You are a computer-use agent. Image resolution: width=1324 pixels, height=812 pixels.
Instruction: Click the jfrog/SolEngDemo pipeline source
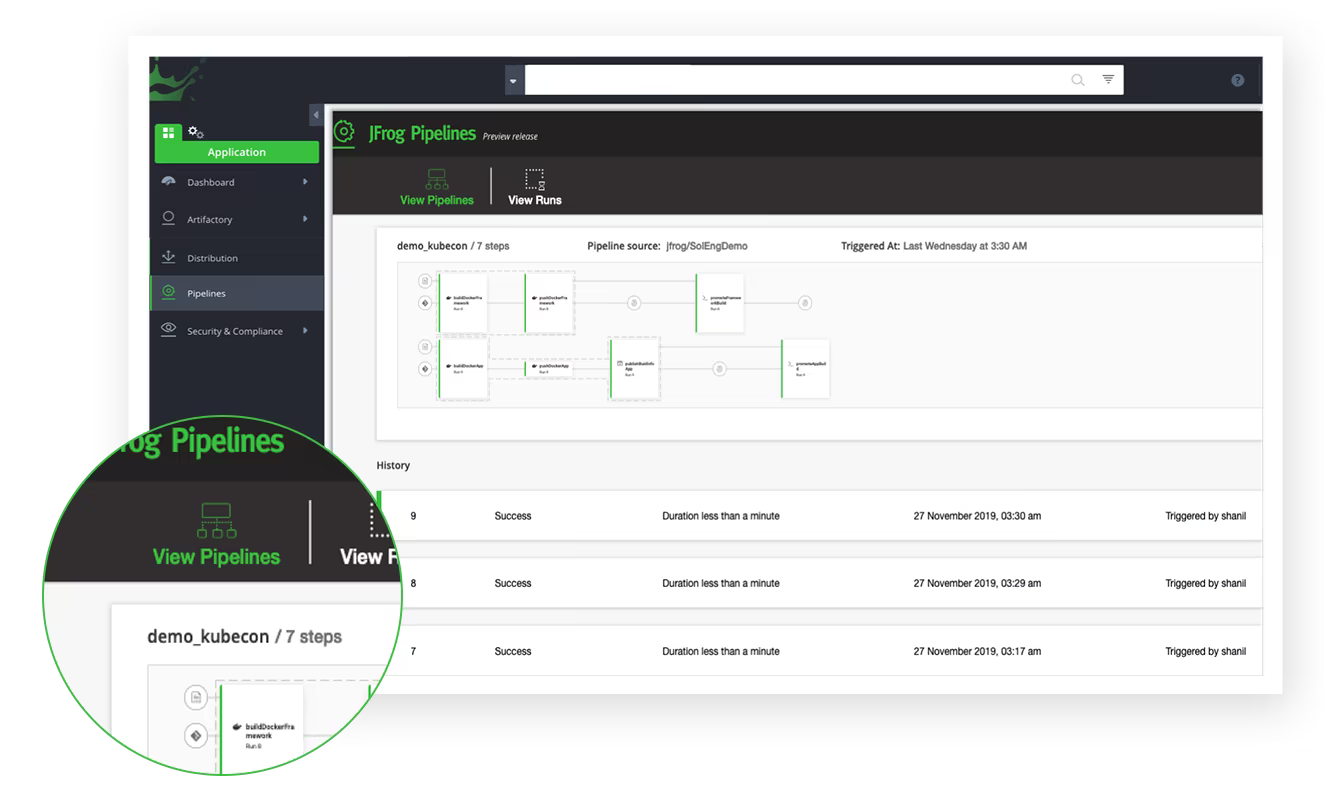[x=706, y=246]
